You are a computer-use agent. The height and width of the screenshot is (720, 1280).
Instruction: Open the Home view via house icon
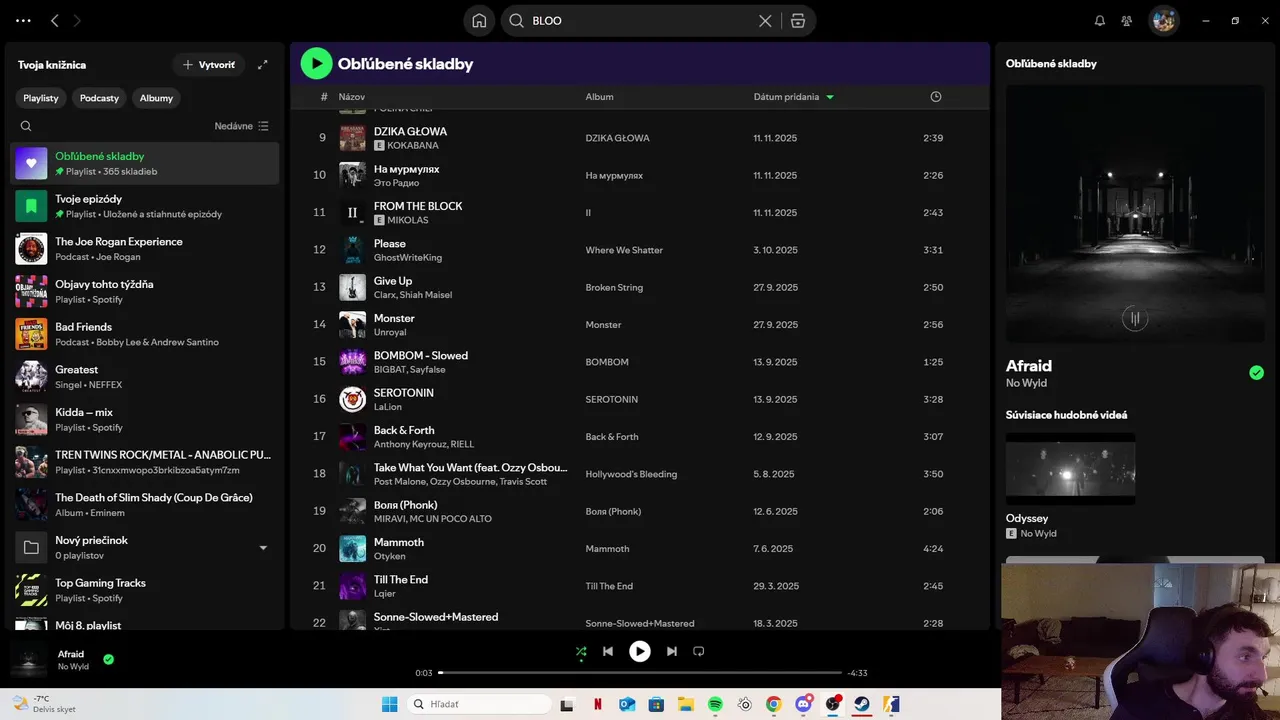(479, 21)
